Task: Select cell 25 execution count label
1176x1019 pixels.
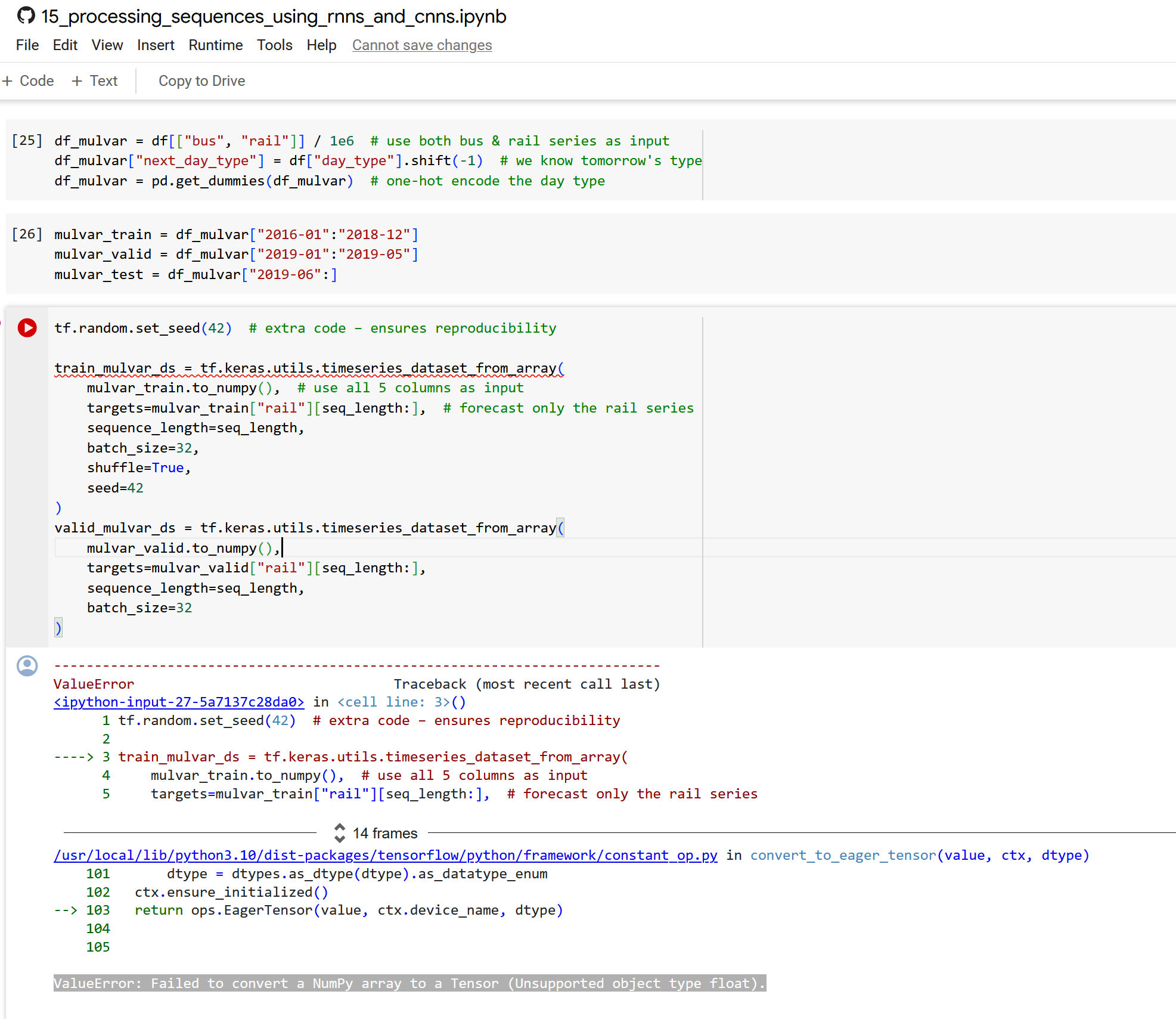Action: click(27, 141)
